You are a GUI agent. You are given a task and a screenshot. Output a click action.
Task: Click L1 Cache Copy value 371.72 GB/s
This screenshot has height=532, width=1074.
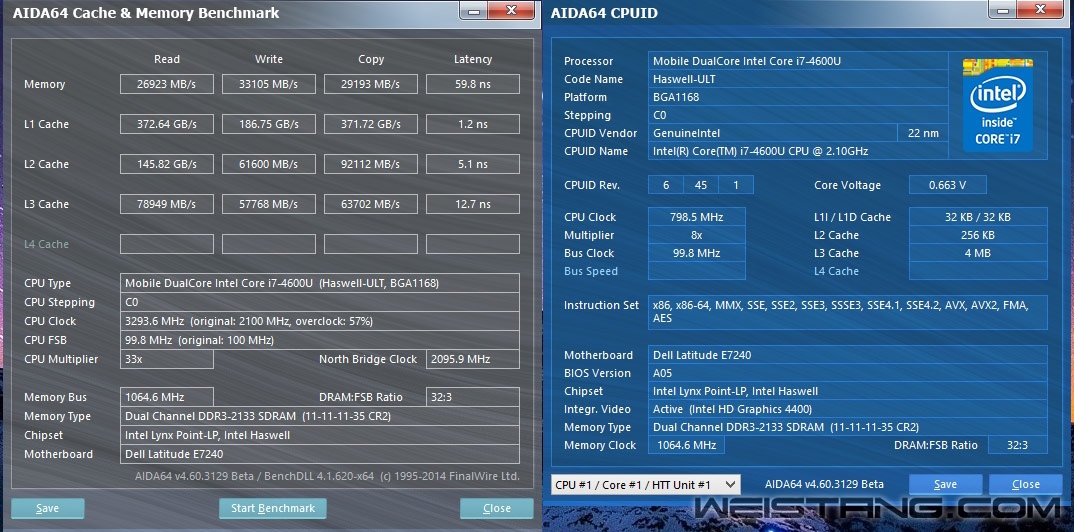click(x=371, y=124)
